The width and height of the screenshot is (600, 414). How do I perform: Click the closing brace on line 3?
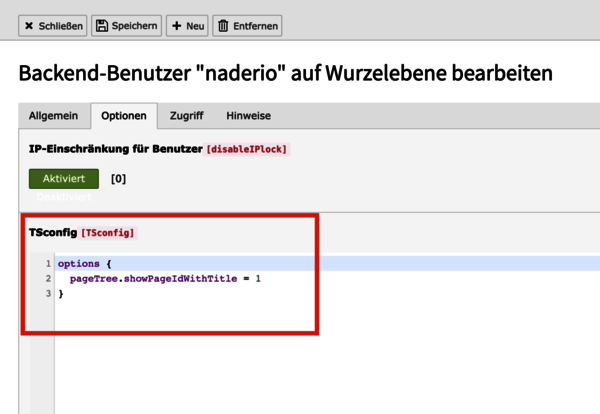[61, 294]
